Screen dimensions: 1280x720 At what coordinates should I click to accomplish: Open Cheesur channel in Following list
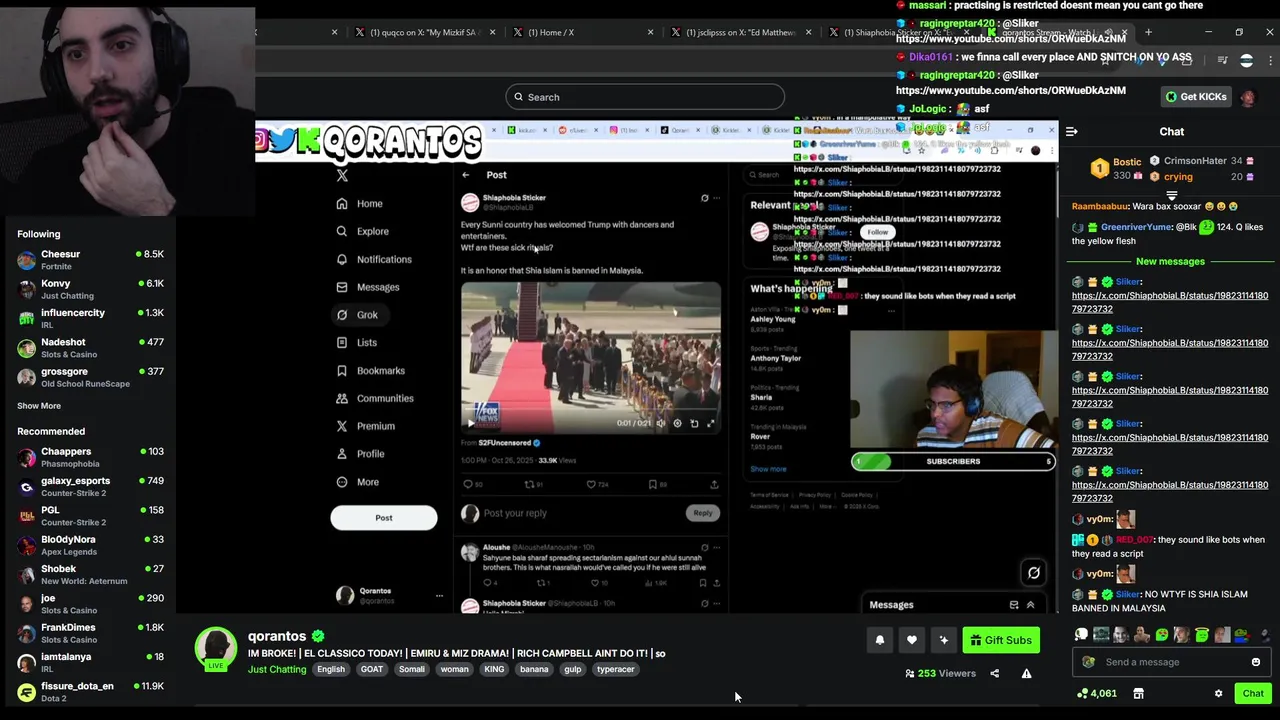pos(88,260)
